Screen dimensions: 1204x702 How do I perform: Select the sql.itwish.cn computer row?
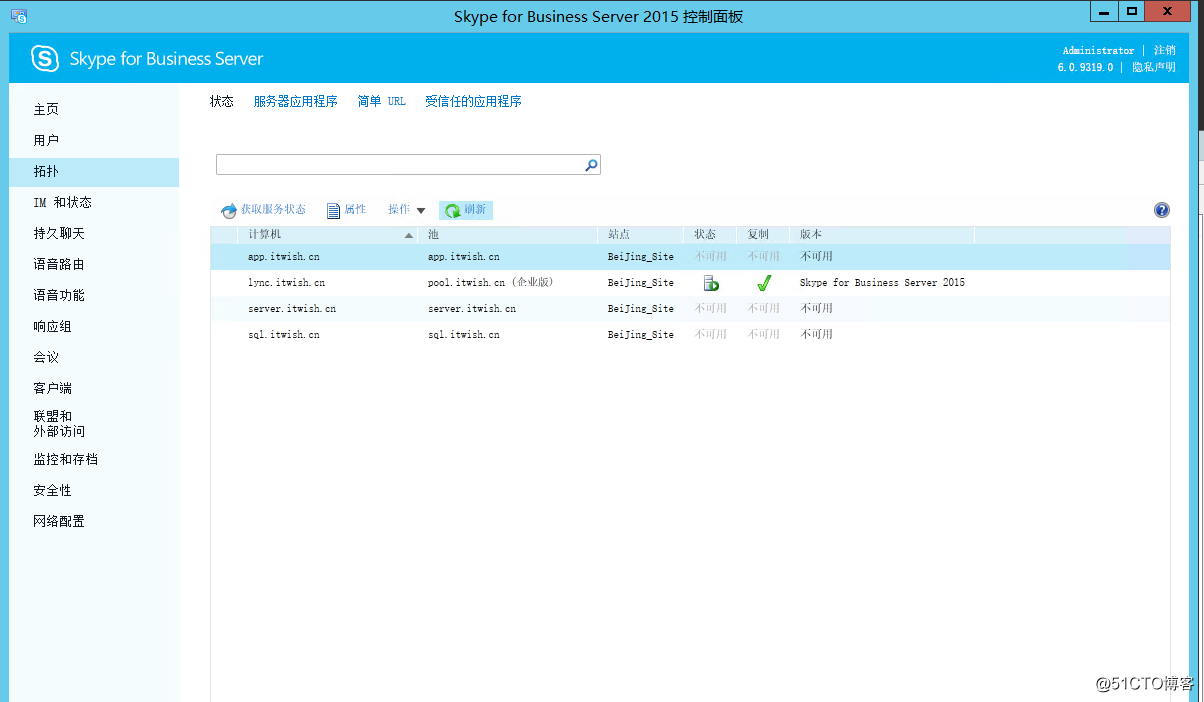click(690, 335)
